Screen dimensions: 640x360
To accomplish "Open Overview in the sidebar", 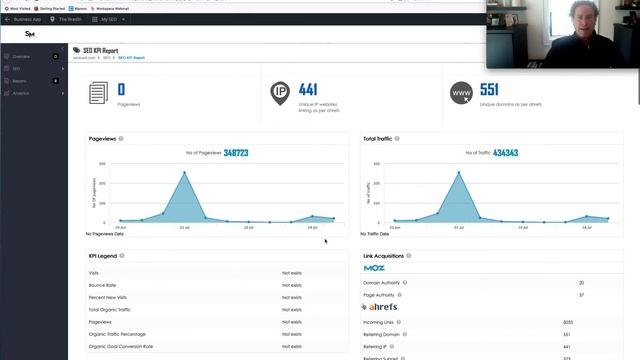I will pyautogui.click(x=21, y=56).
